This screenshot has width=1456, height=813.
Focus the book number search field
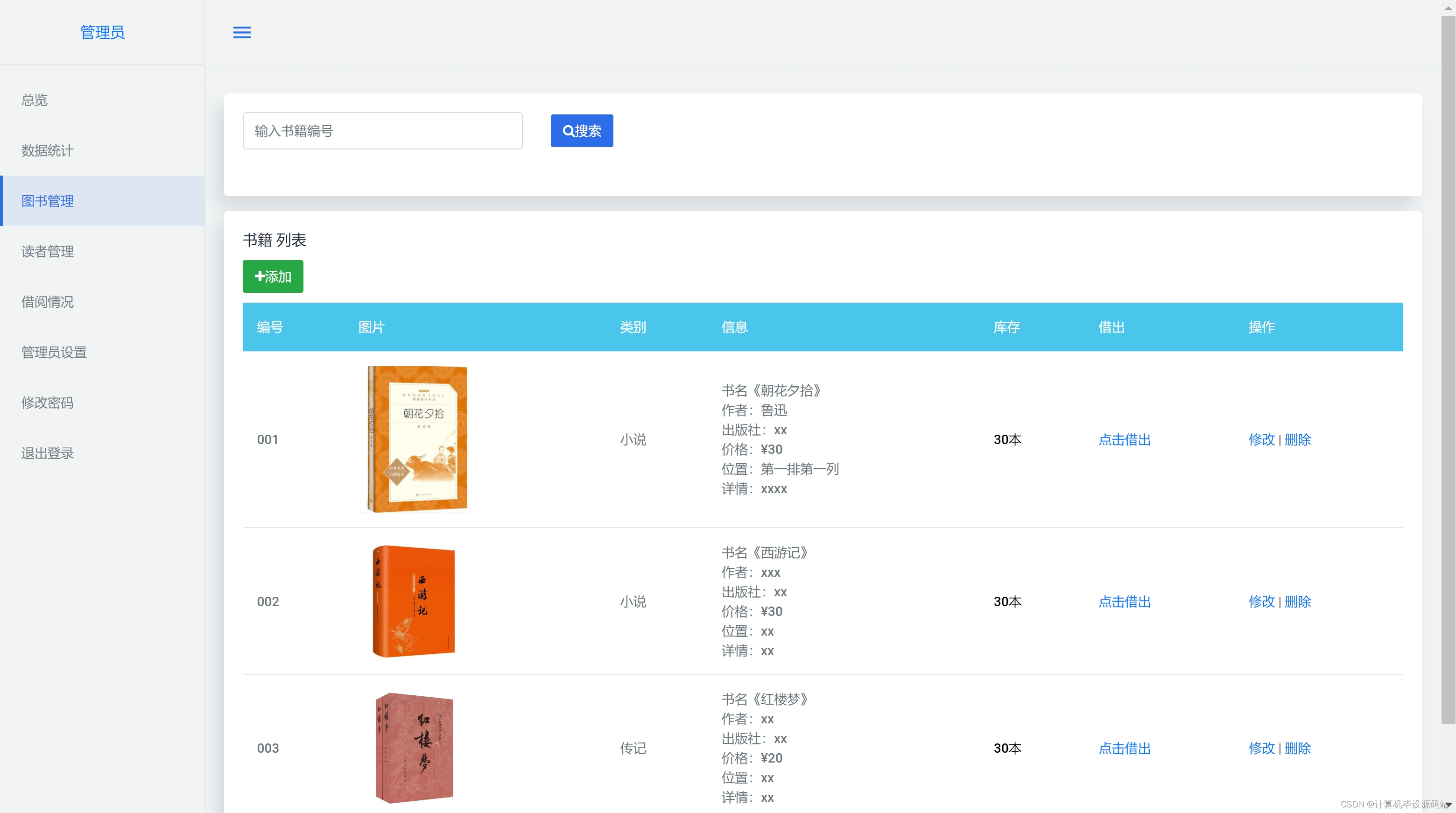[x=382, y=131]
